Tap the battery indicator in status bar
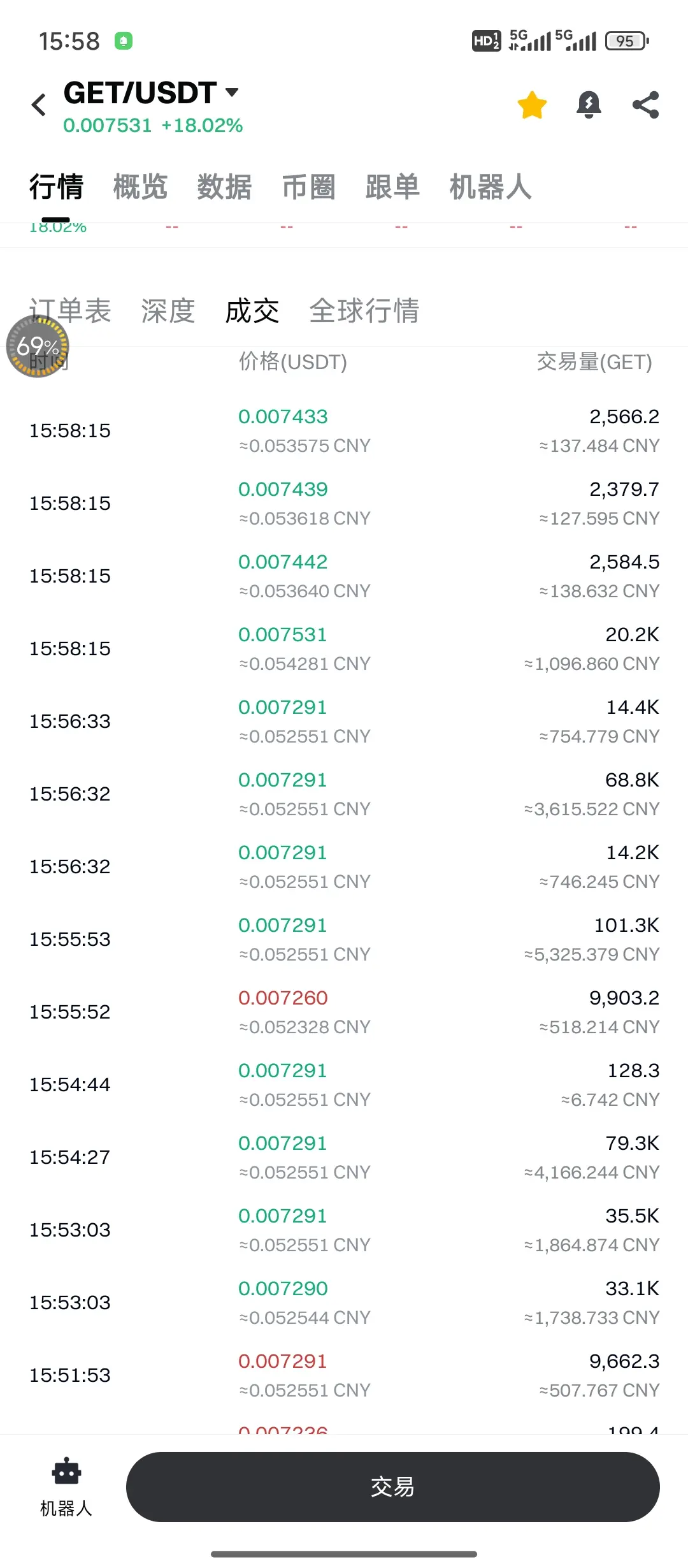688x1568 pixels. point(627,41)
